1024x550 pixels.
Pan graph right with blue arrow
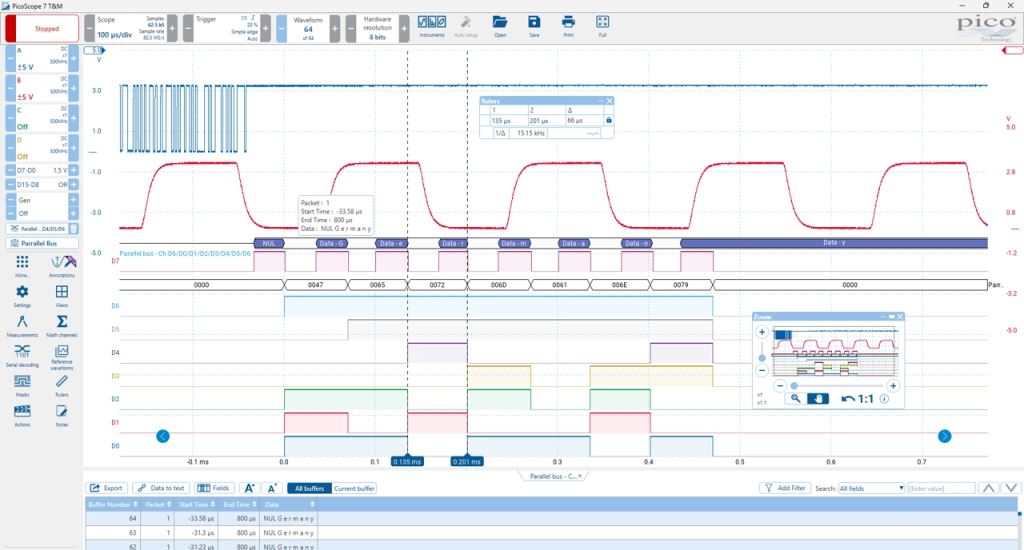click(944, 436)
